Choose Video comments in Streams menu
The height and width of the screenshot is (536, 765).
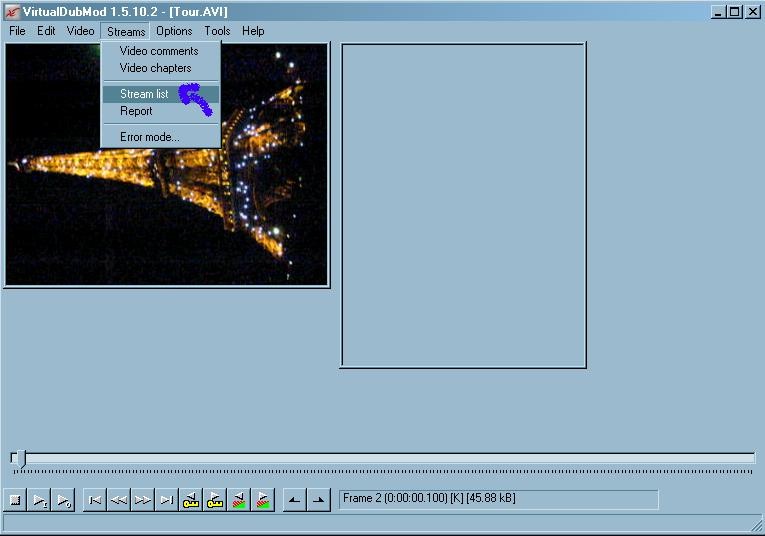pyautogui.click(x=161, y=51)
